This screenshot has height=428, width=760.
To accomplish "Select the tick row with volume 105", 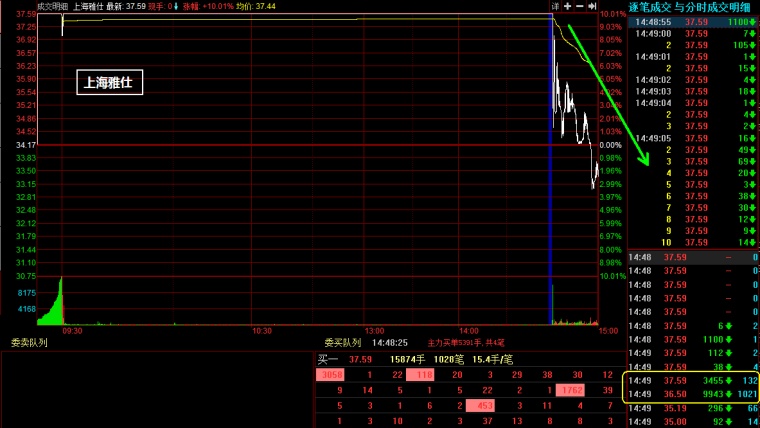I will click(x=694, y=45).
